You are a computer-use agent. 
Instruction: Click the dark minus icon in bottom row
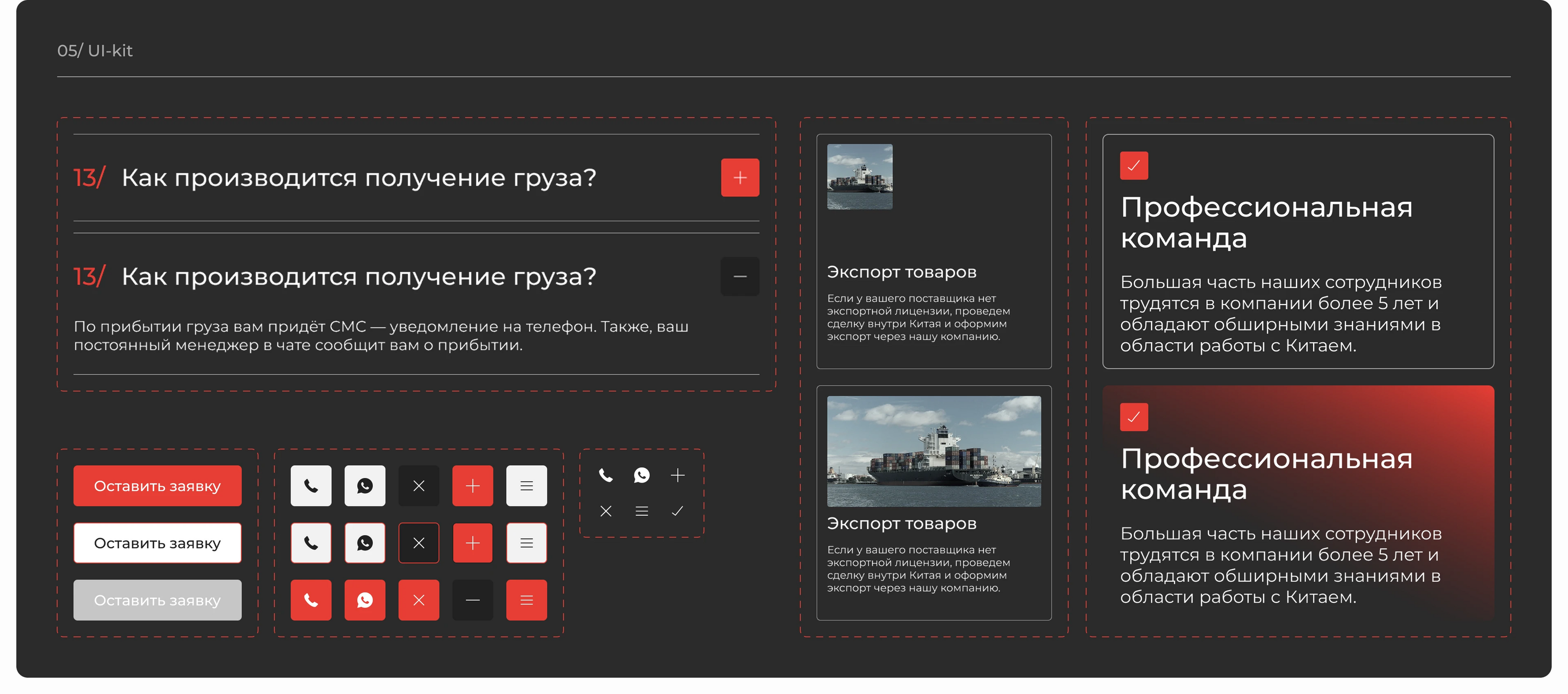(472, 600)
